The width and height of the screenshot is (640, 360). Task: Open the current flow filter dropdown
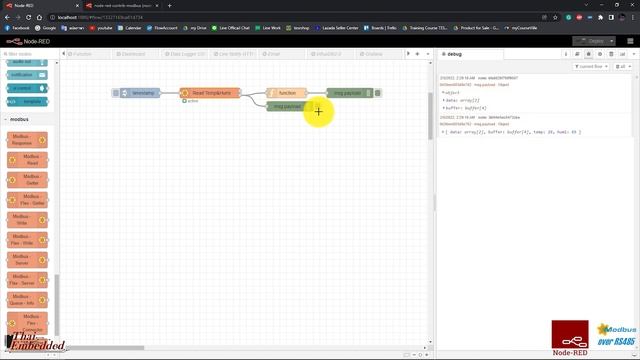pyautogui.click(x=591, y=67)
